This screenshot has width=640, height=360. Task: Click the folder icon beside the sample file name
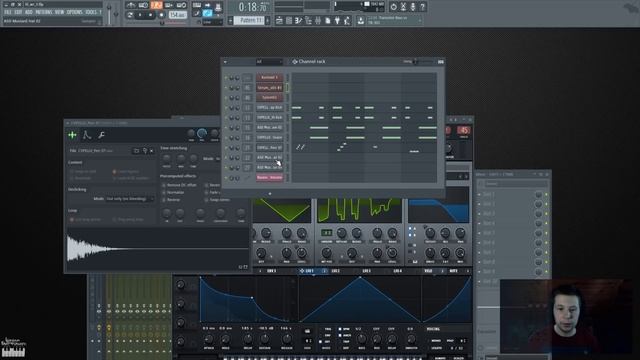136,151
